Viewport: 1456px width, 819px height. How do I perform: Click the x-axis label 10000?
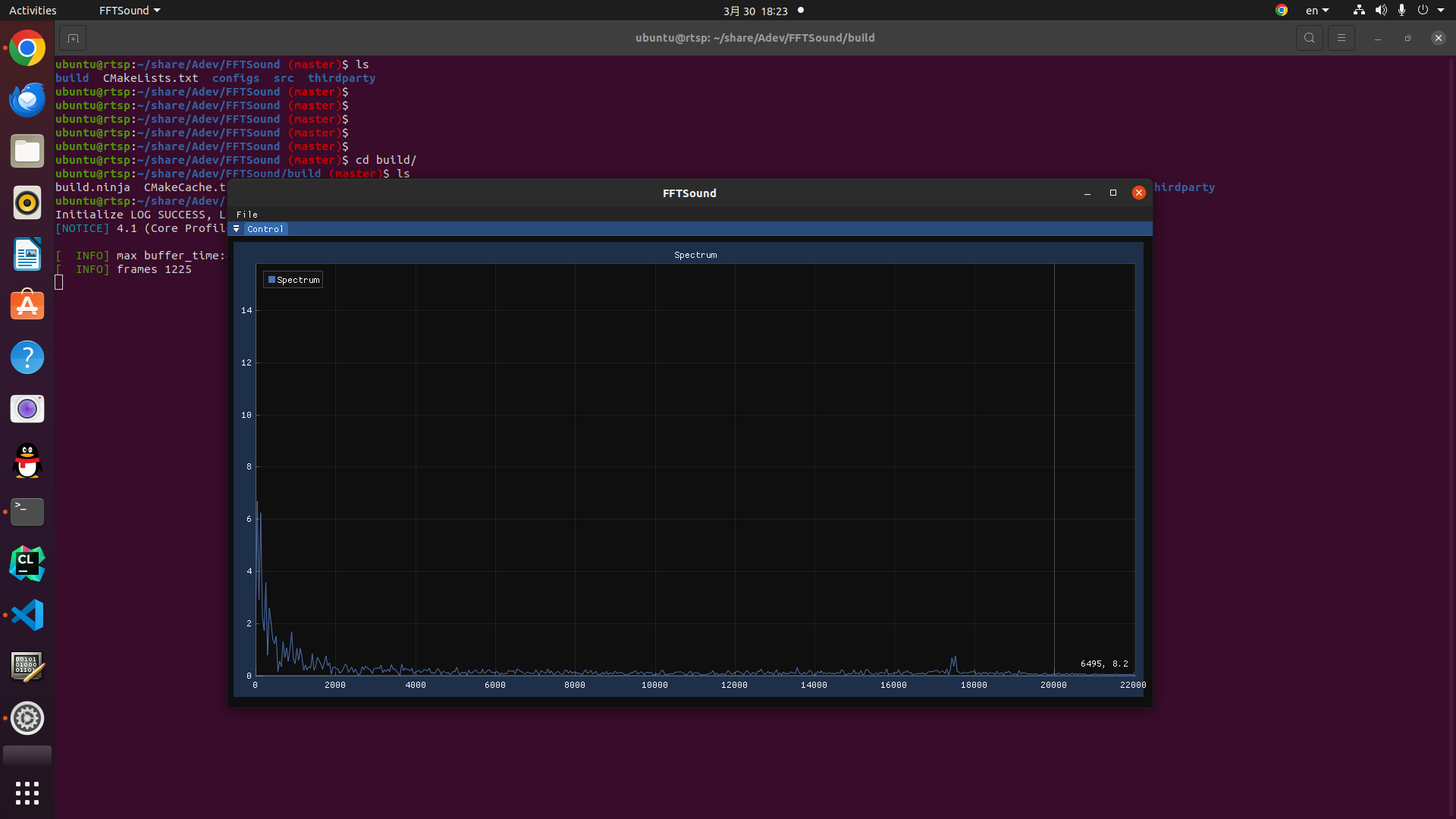(x=654, y=686)
